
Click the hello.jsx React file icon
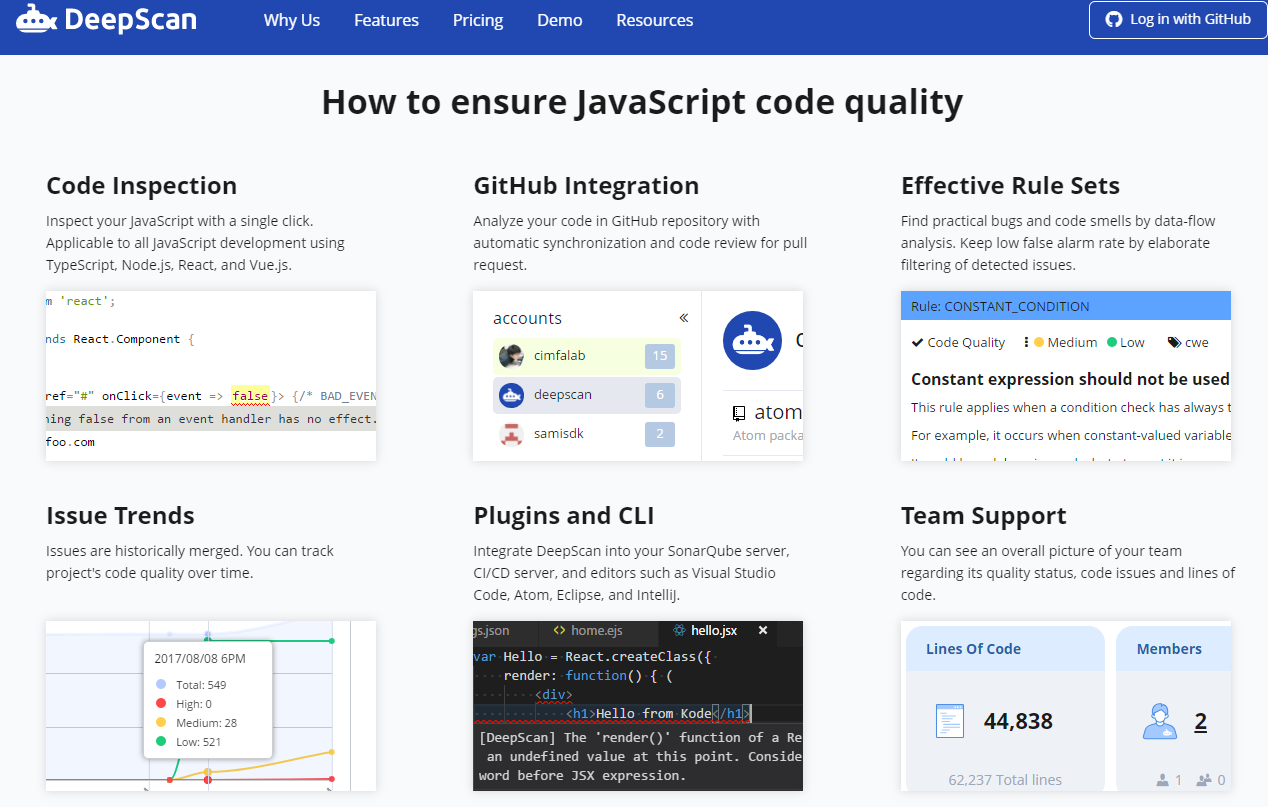pyautogui.click(x=680, y=631)
